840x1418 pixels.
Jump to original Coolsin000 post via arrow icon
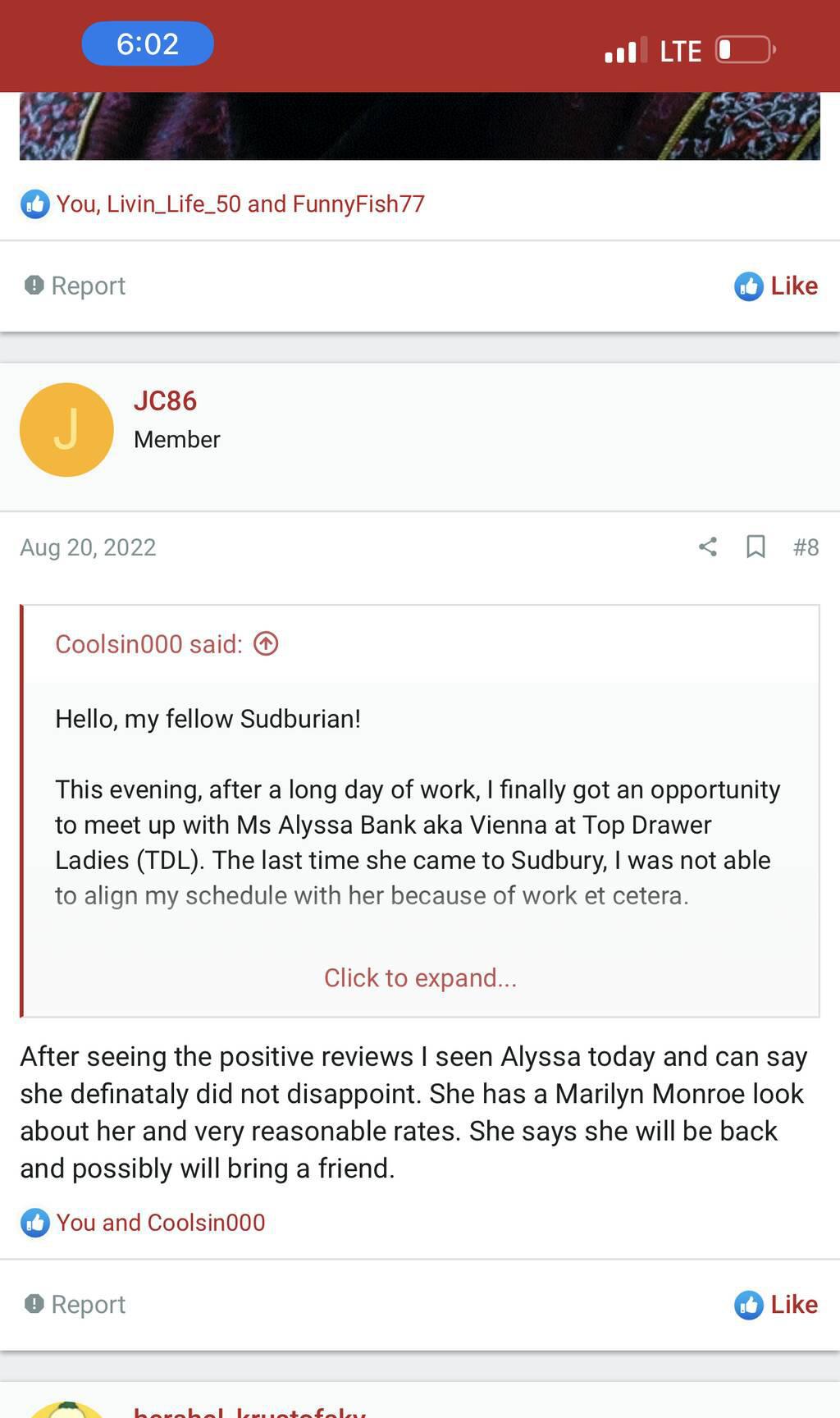266,644
